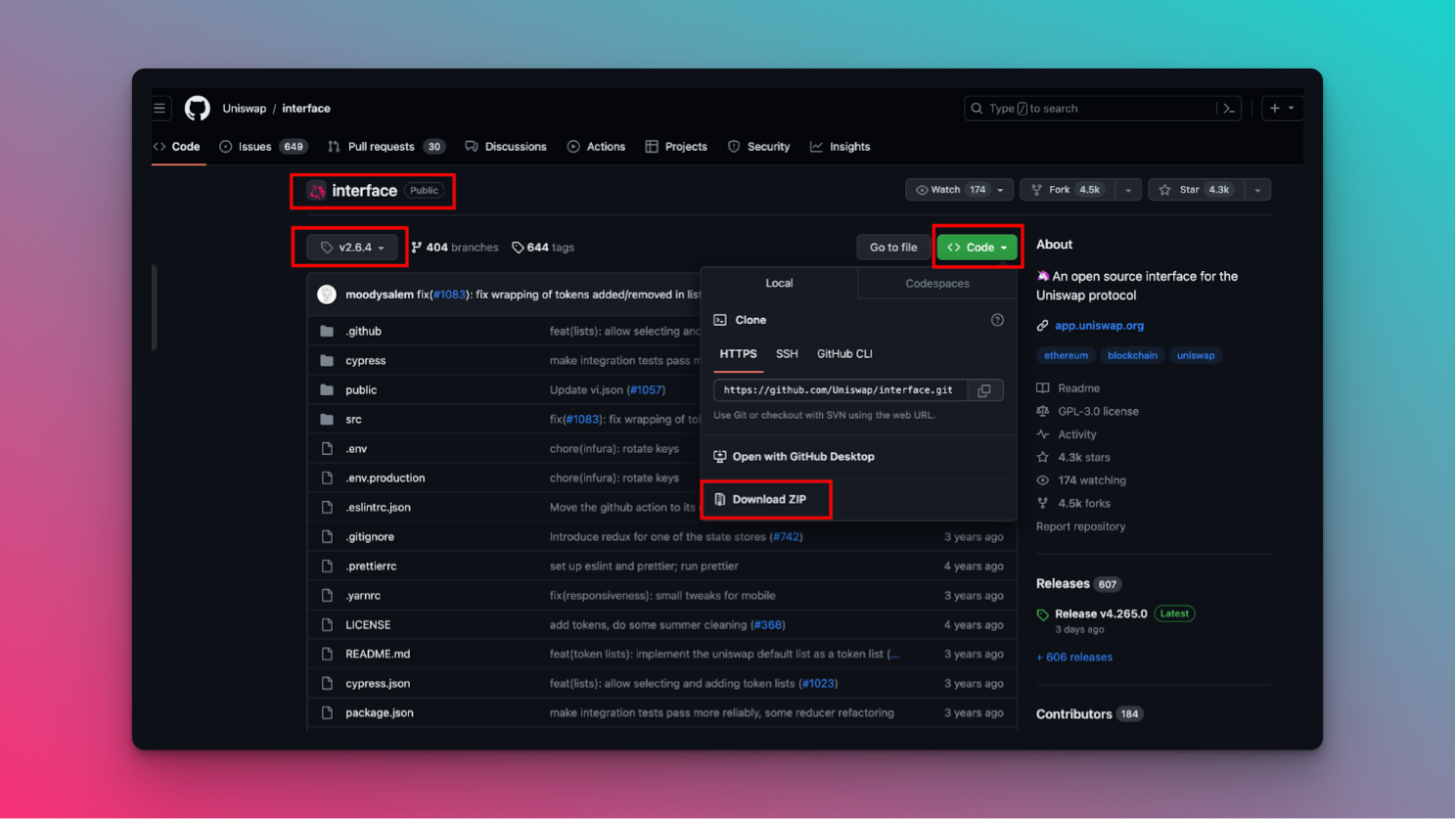The width and height of the screenshot is (1456, 819).
Task: Fork the repository
Action: tap(1068, 190)
